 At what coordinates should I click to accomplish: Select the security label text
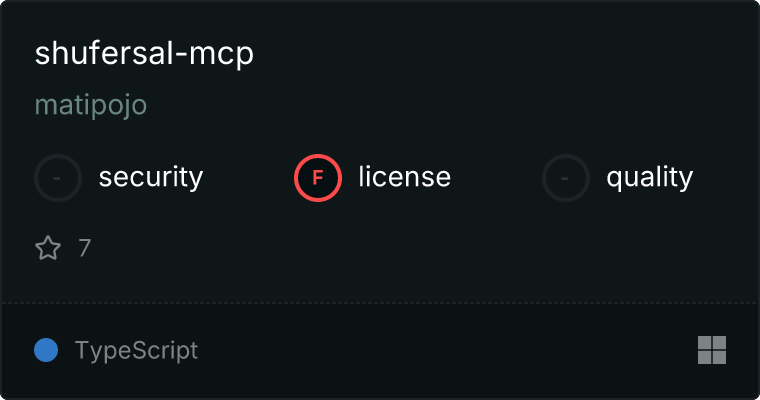(151, 177)
